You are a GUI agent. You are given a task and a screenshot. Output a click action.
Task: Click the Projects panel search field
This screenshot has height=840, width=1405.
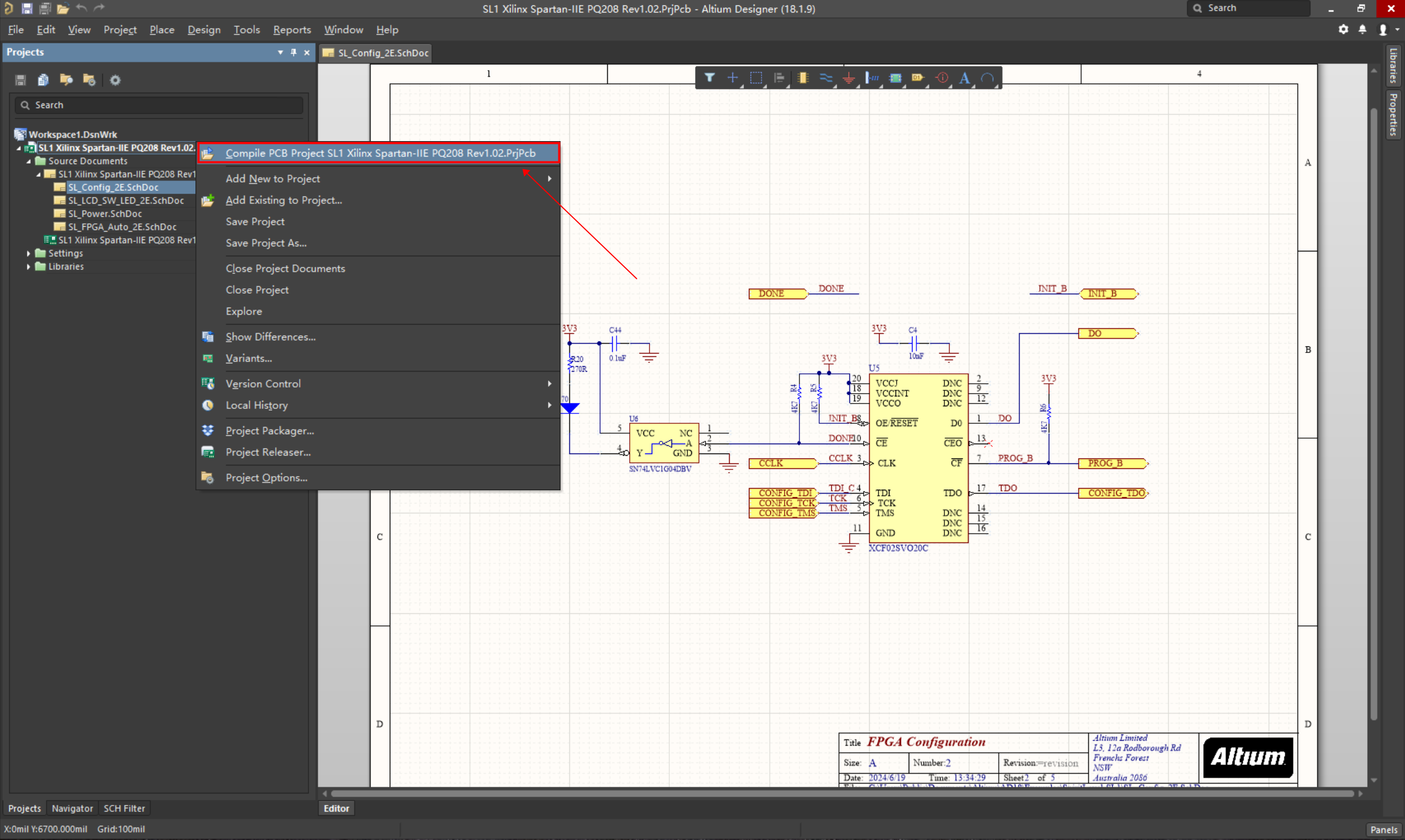click(x=164, y=105)
